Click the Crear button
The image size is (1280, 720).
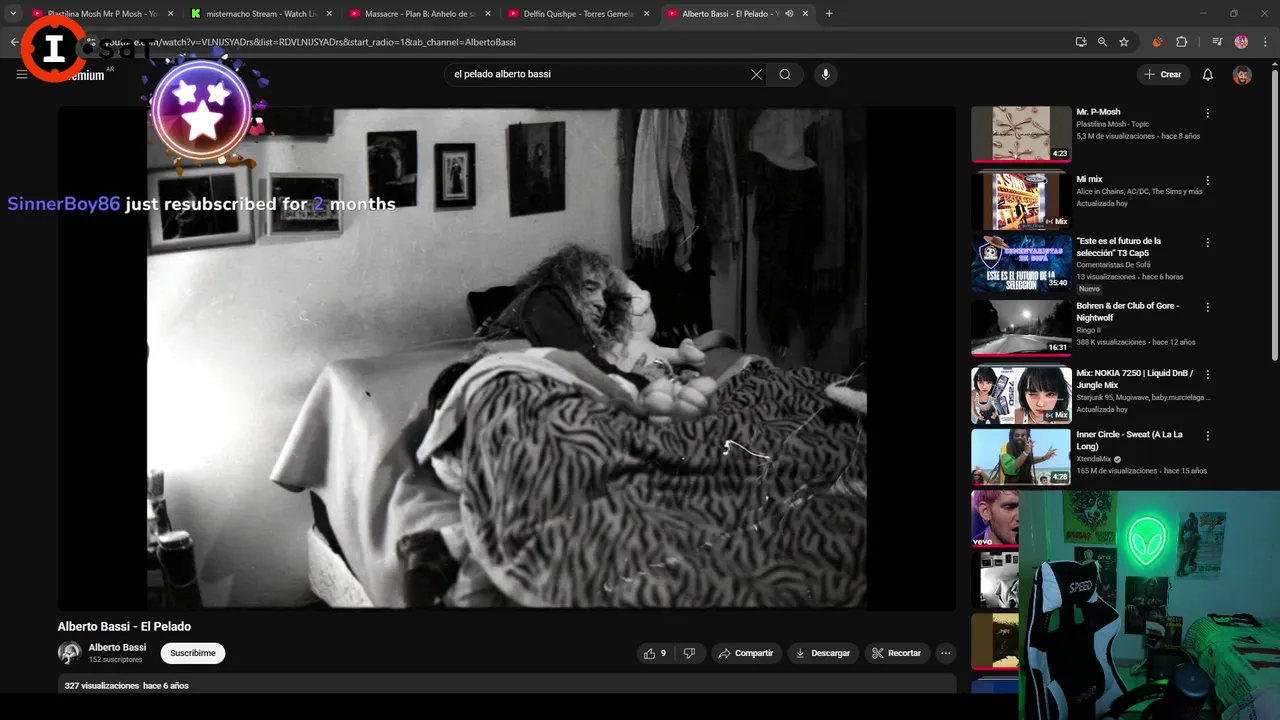point(1163,75)
